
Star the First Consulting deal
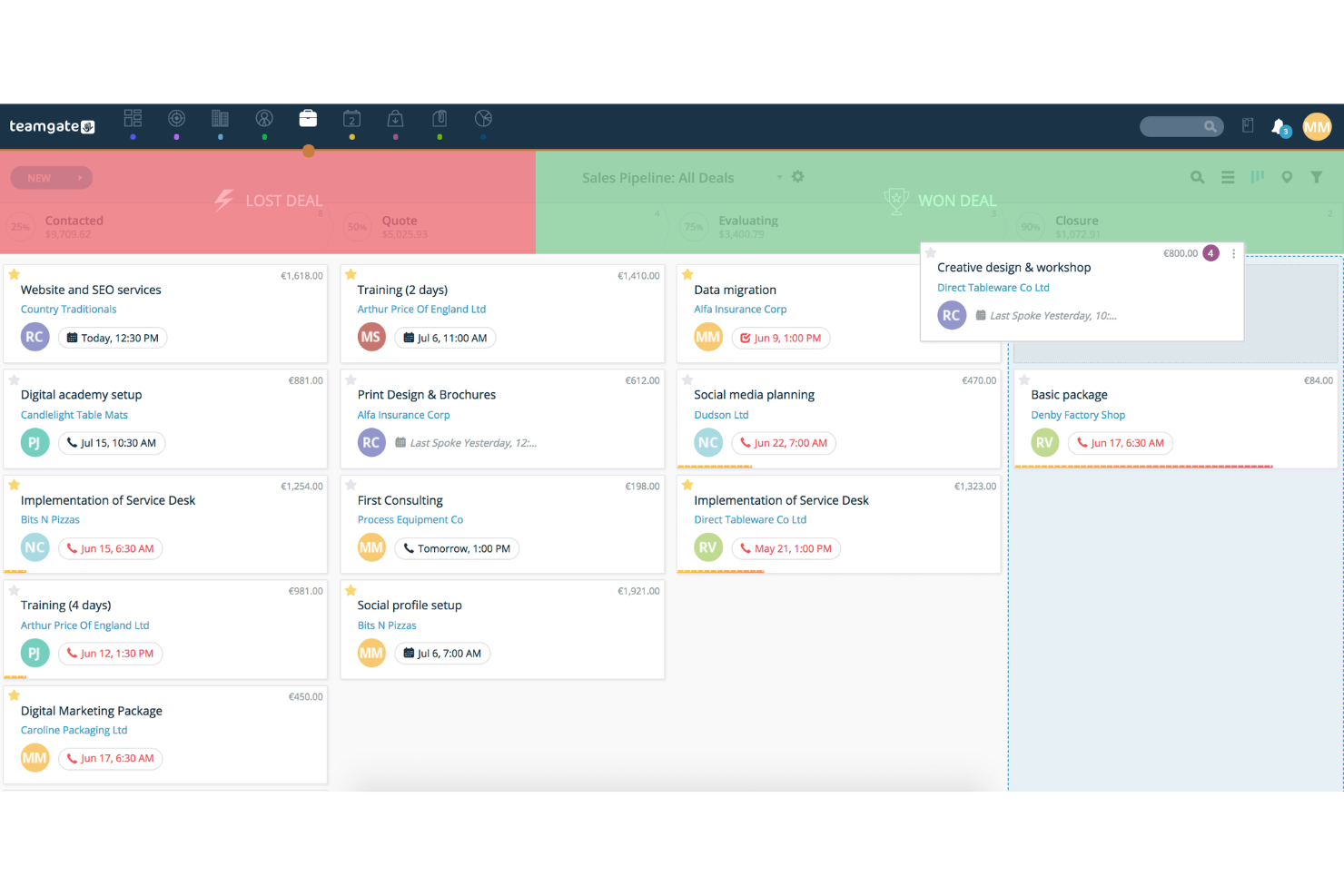point(351,485)
